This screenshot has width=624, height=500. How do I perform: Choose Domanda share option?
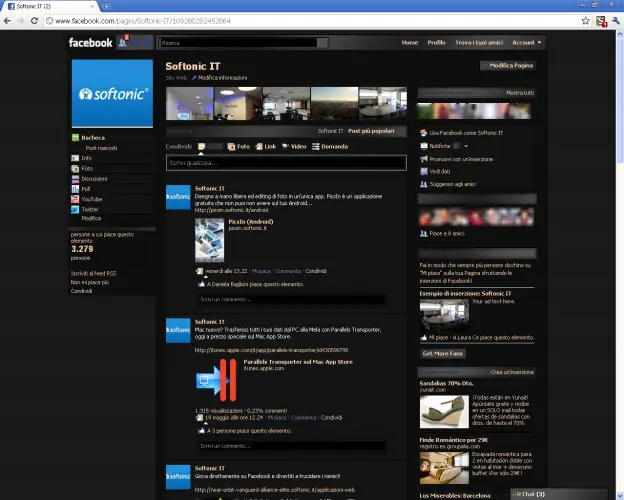[x=330, y=146]
